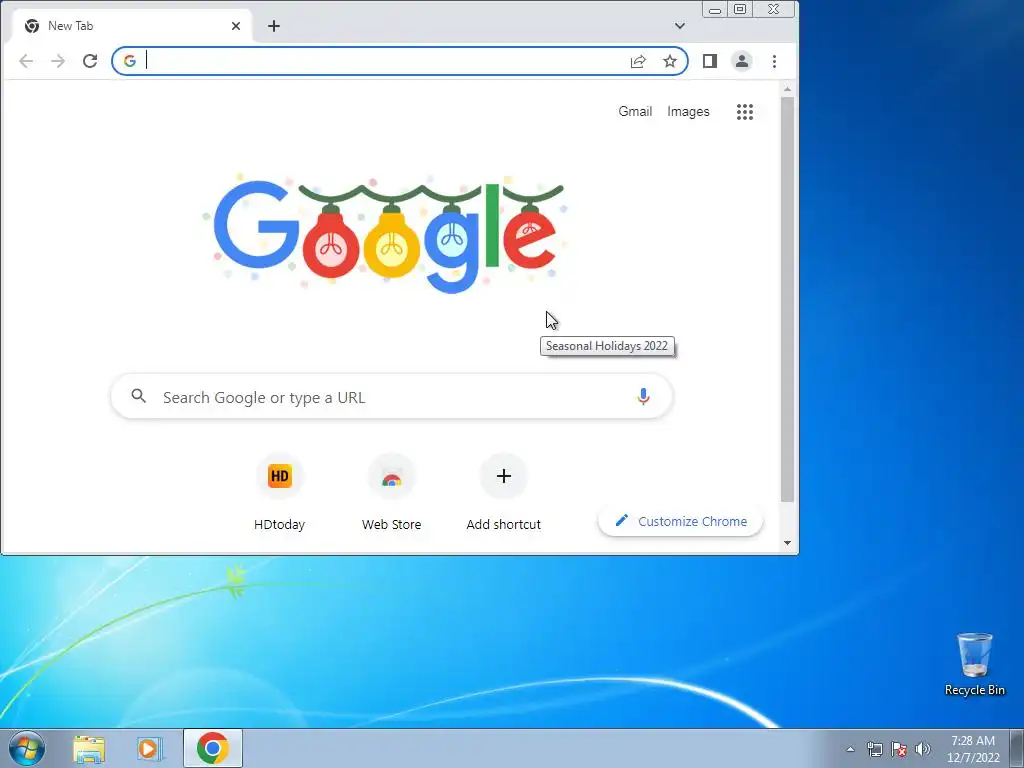Expand the tab search chevron
Image resolution: width=1024 pixels, height=768 pixels.
coord(680,26)
